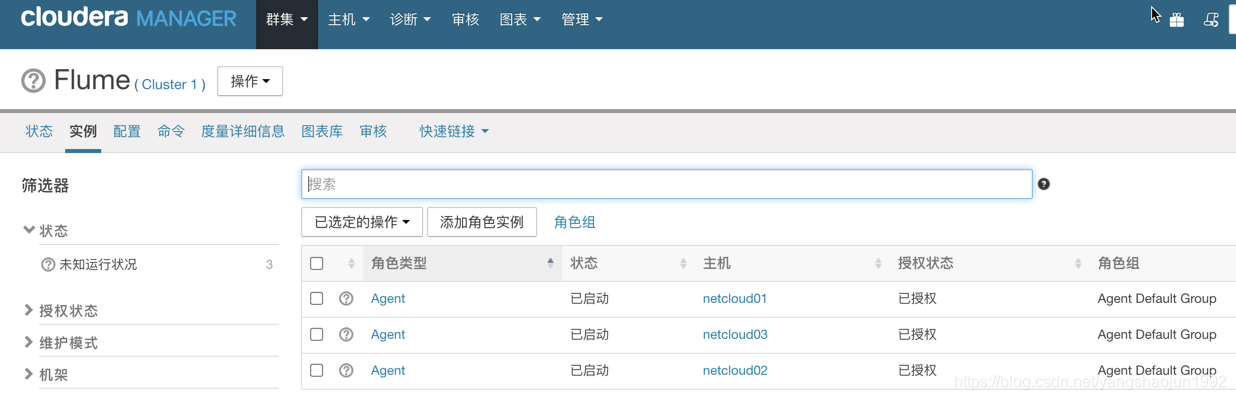Check the box for netcloud03 Agent row

(317, 335)
